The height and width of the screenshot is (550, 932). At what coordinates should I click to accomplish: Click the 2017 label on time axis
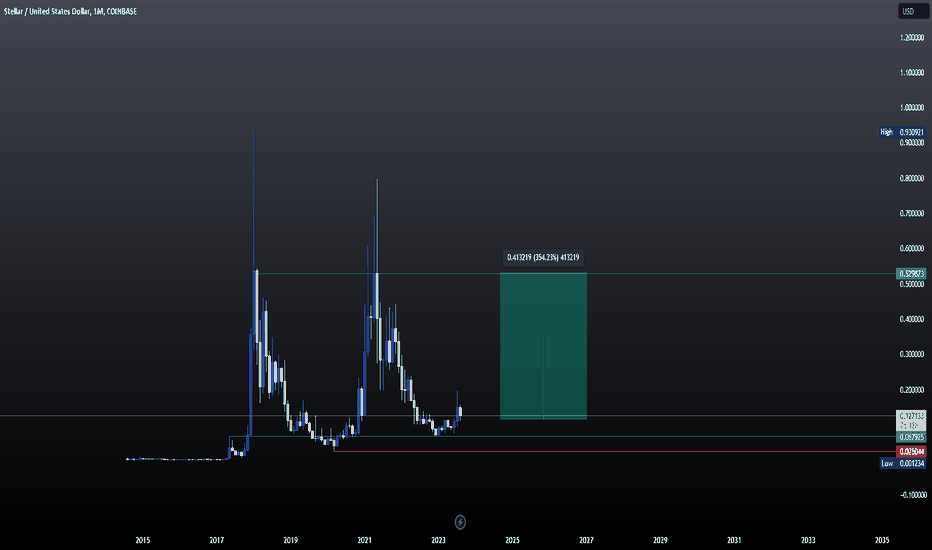216,540
